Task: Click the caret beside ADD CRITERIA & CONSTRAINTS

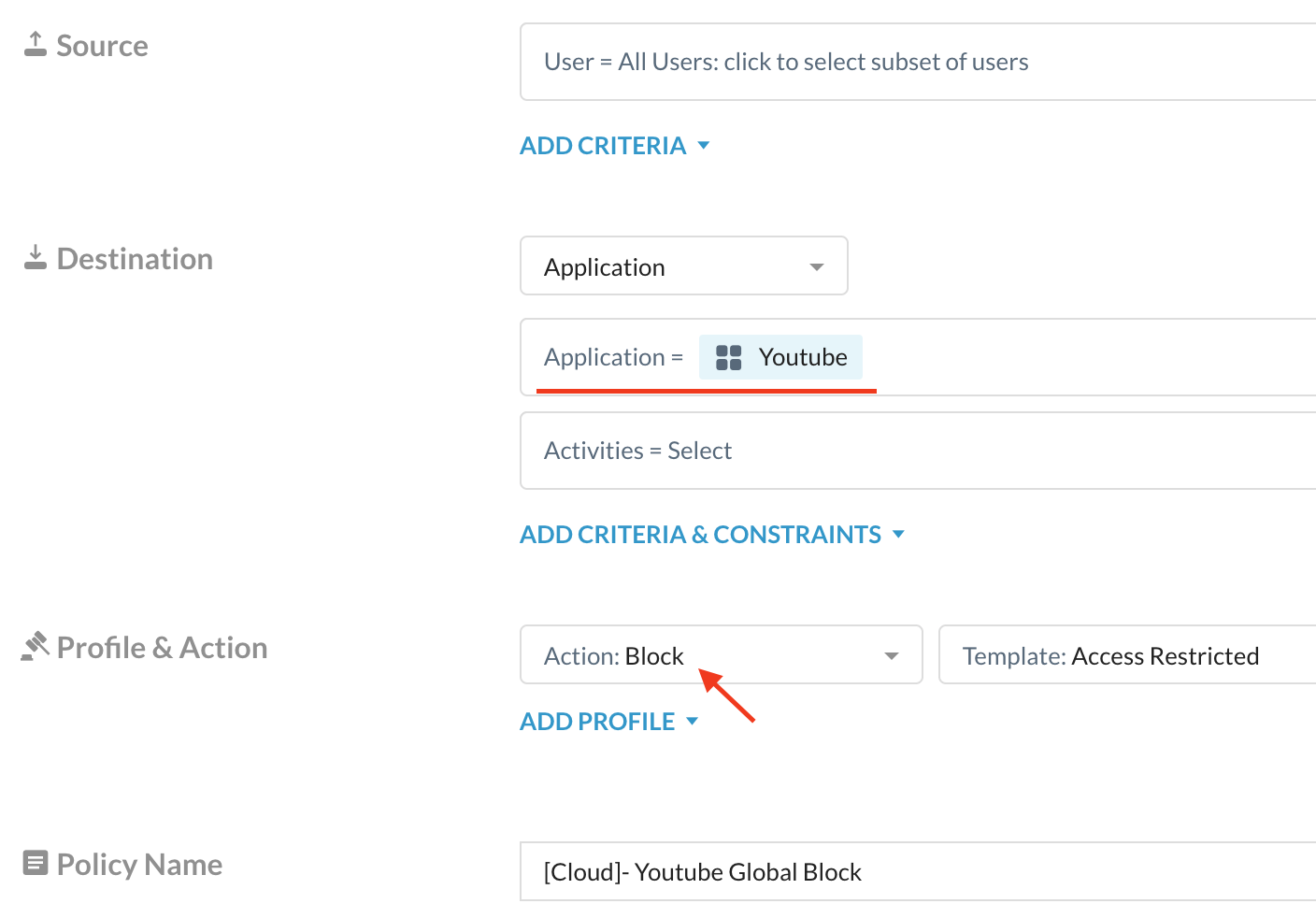Action: (x=898, y=534)
